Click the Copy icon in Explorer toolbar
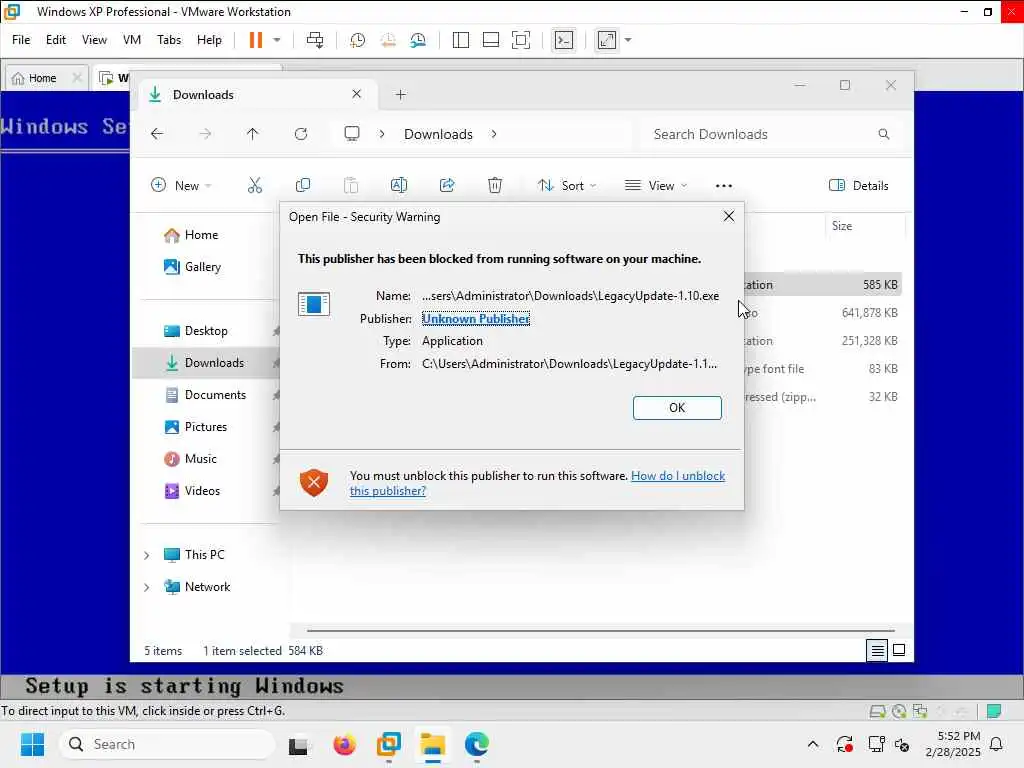1024x768 pixels. [302, 185]
